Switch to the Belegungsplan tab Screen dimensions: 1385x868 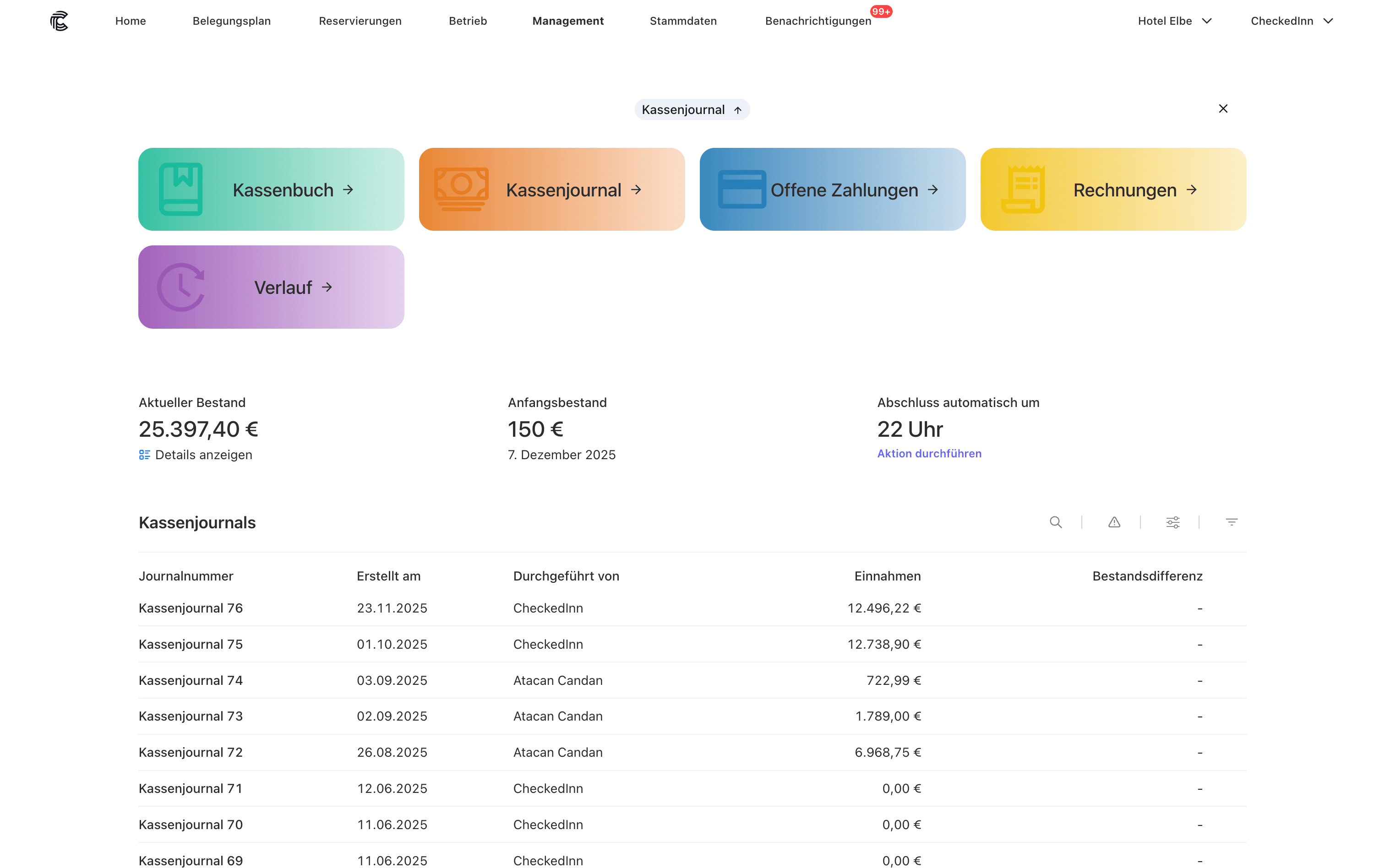232,21
